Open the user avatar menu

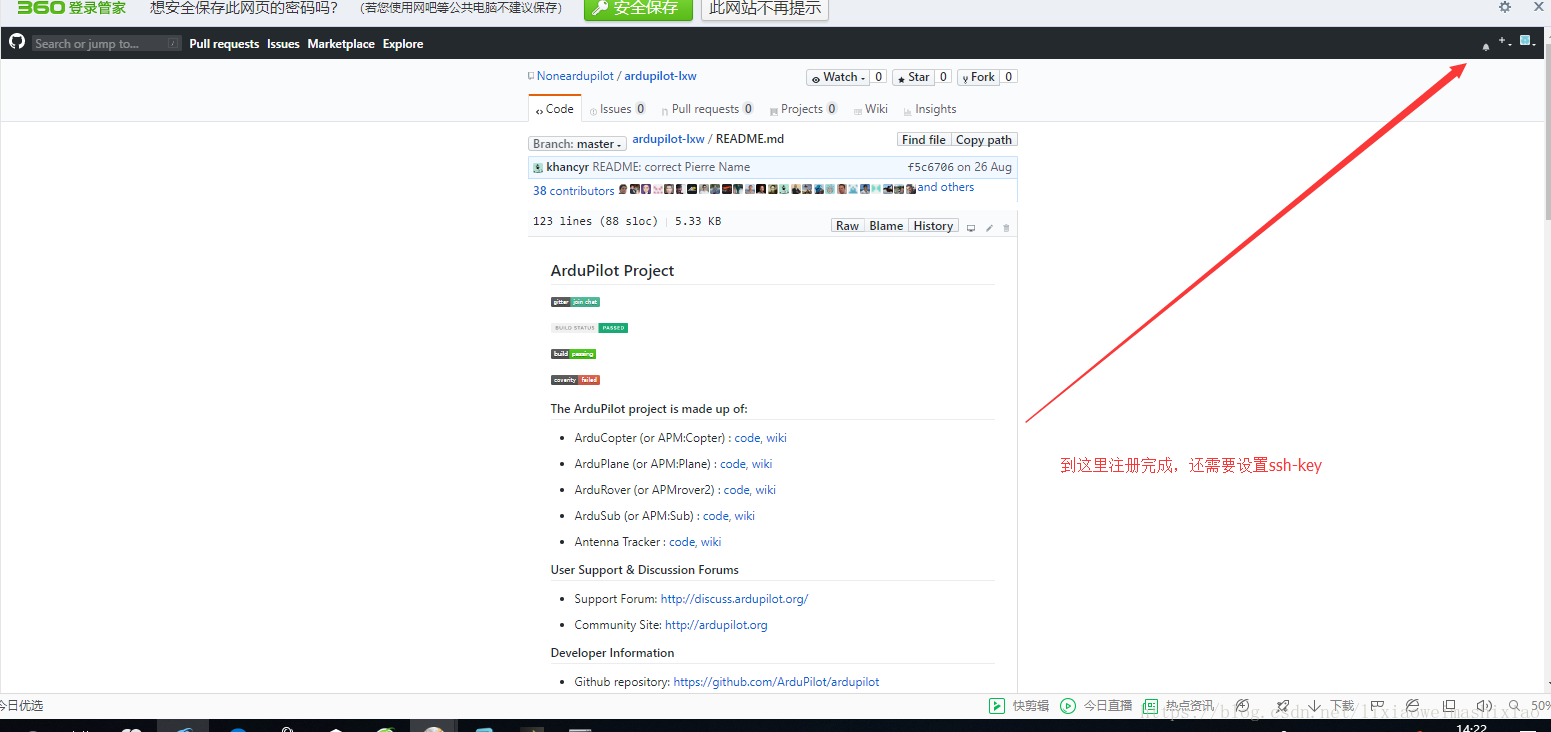(1527, 41)
